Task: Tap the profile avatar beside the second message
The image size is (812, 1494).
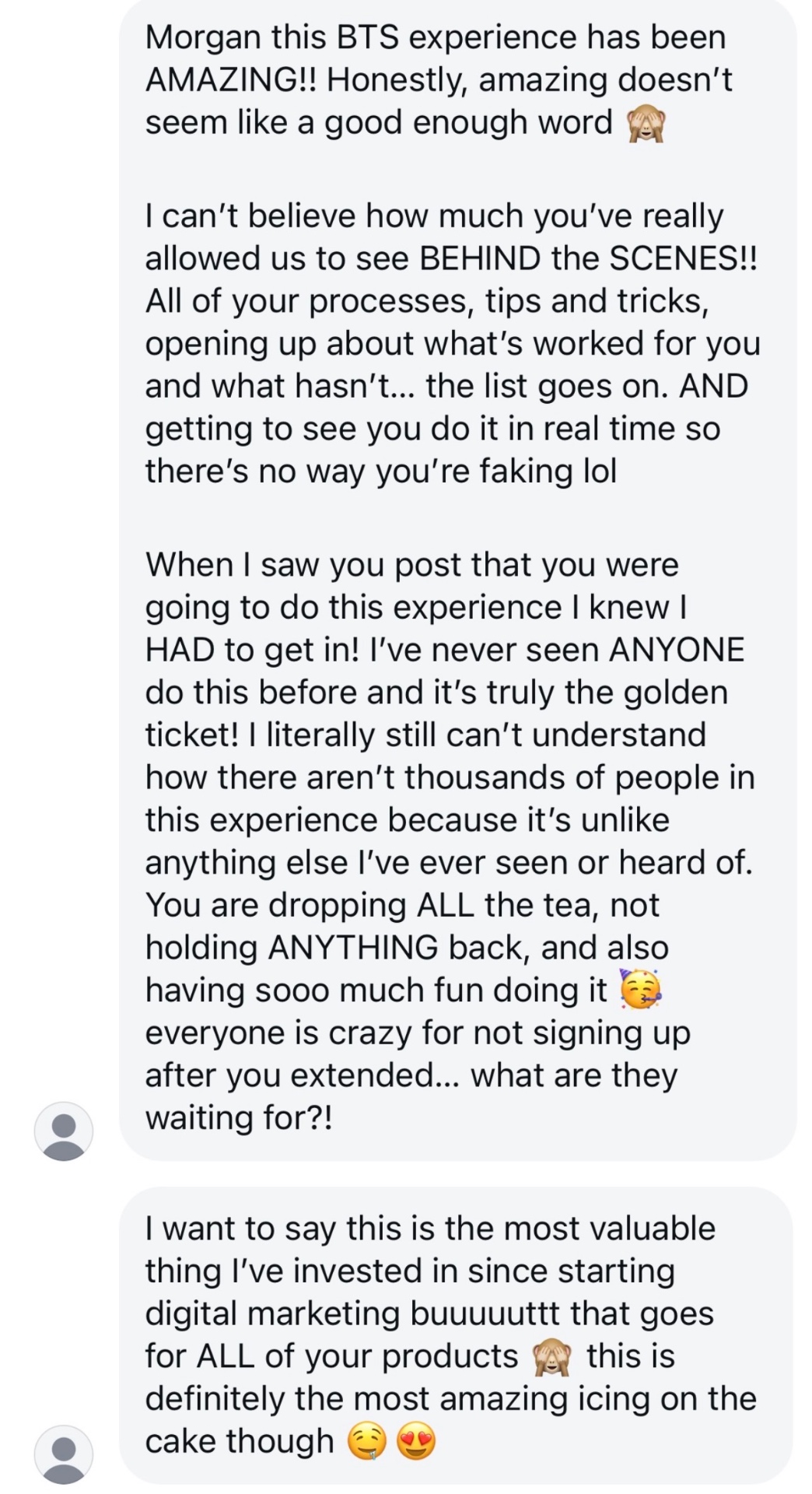Action: [x=64, y=1454]
